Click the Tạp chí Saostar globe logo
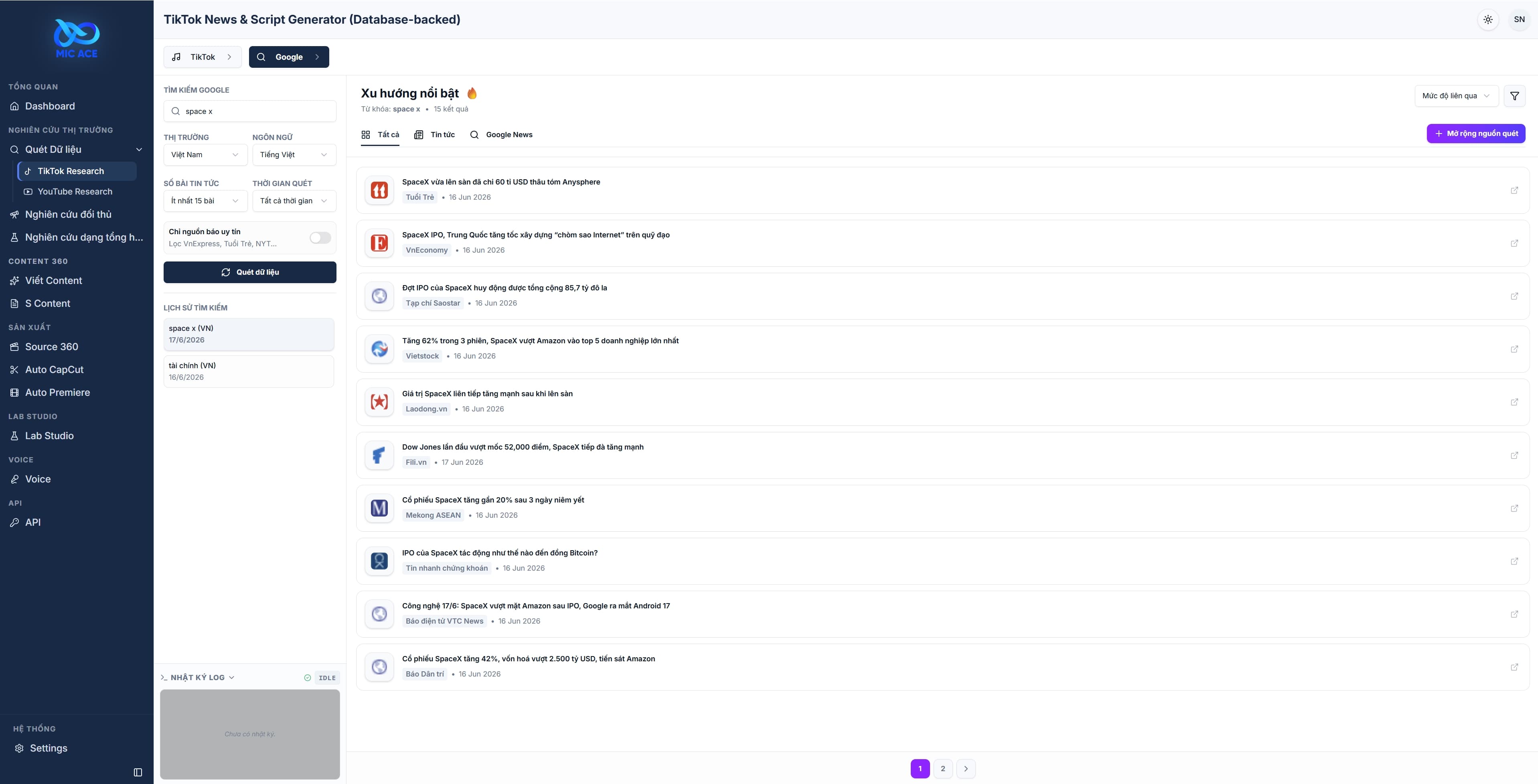 point(379,296)
